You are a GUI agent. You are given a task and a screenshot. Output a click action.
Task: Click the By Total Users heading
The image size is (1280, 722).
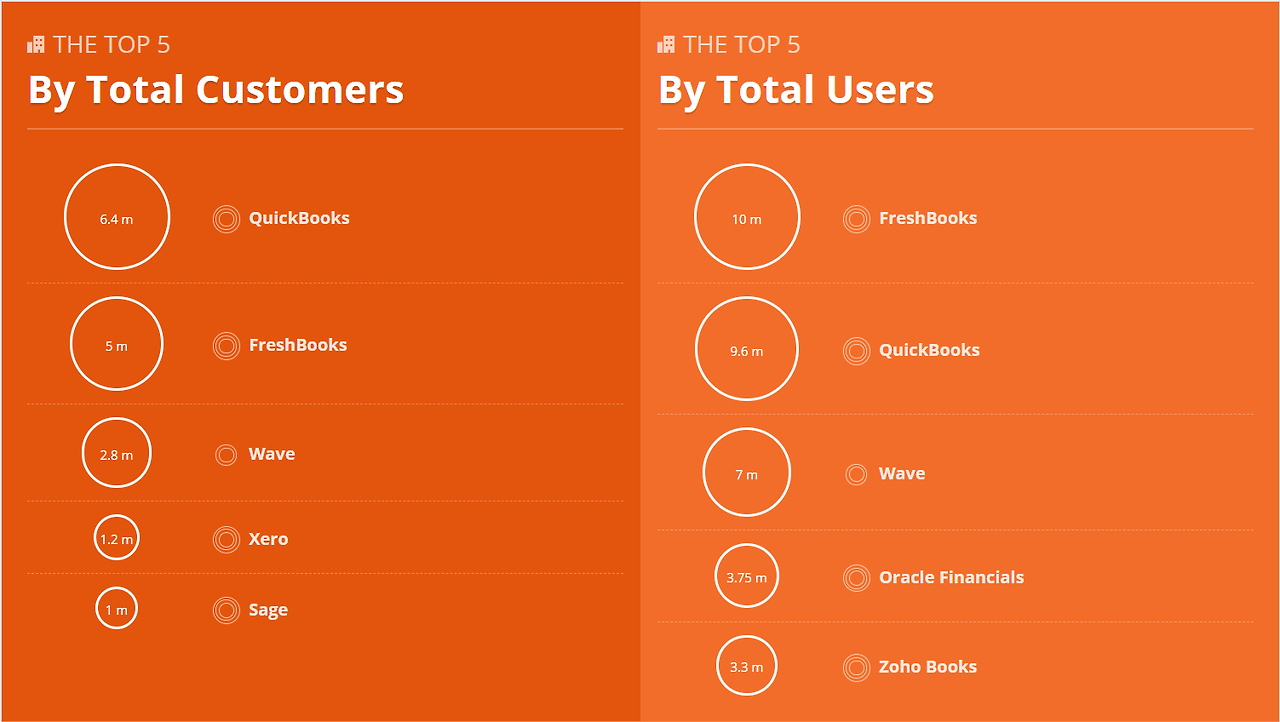(796, 90)
